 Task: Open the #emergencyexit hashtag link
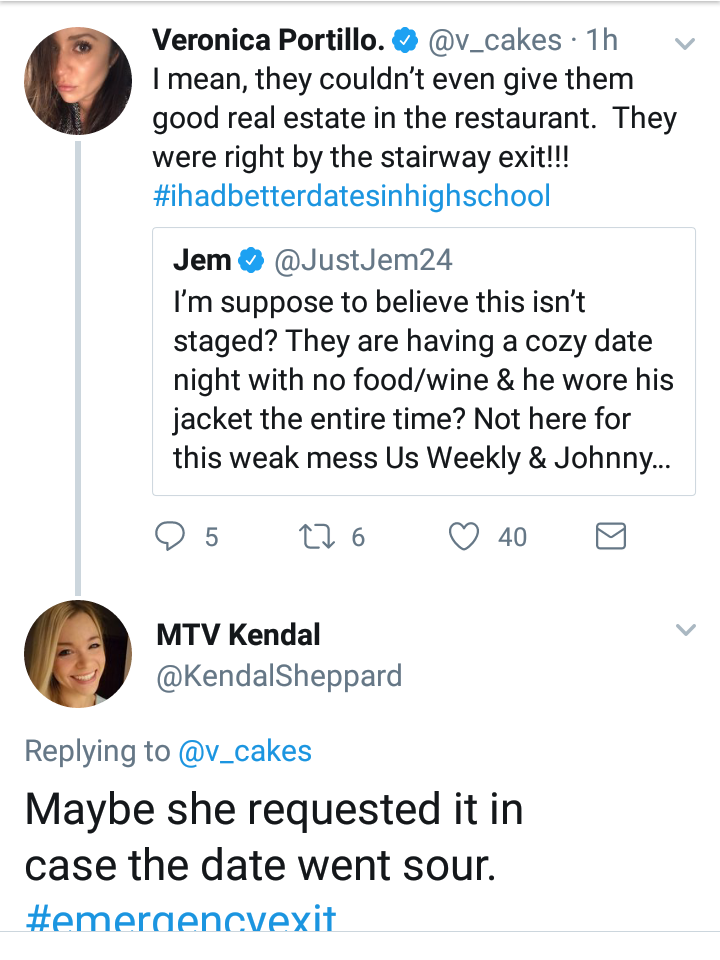(x=181, y=918)
